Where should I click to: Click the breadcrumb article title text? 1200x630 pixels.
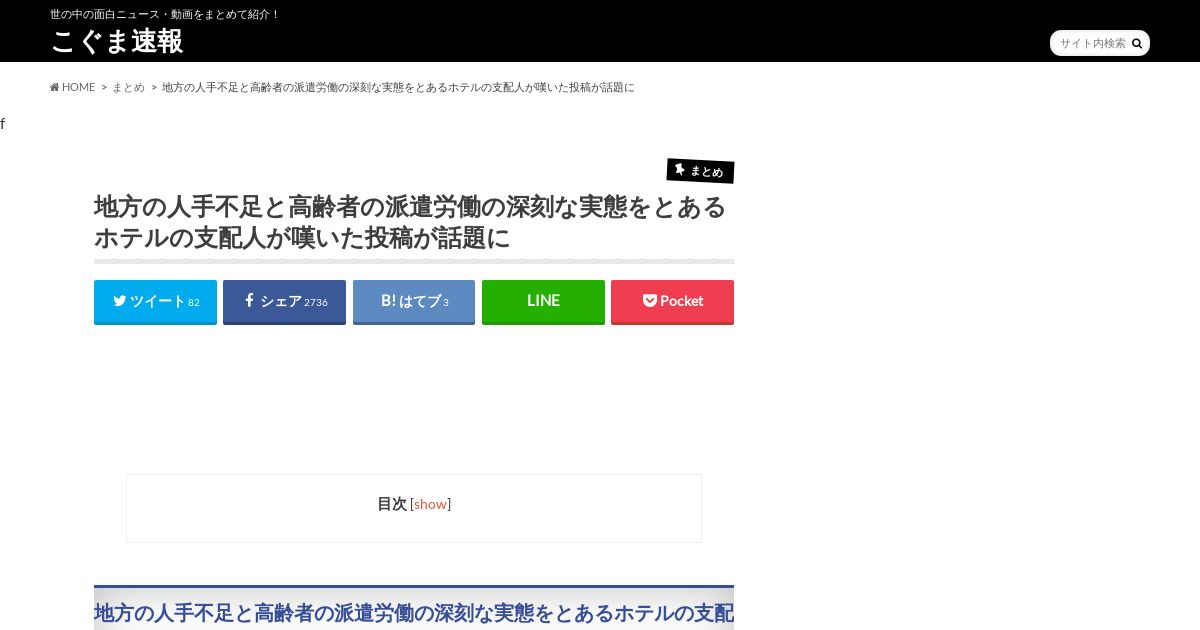point(398,87)
